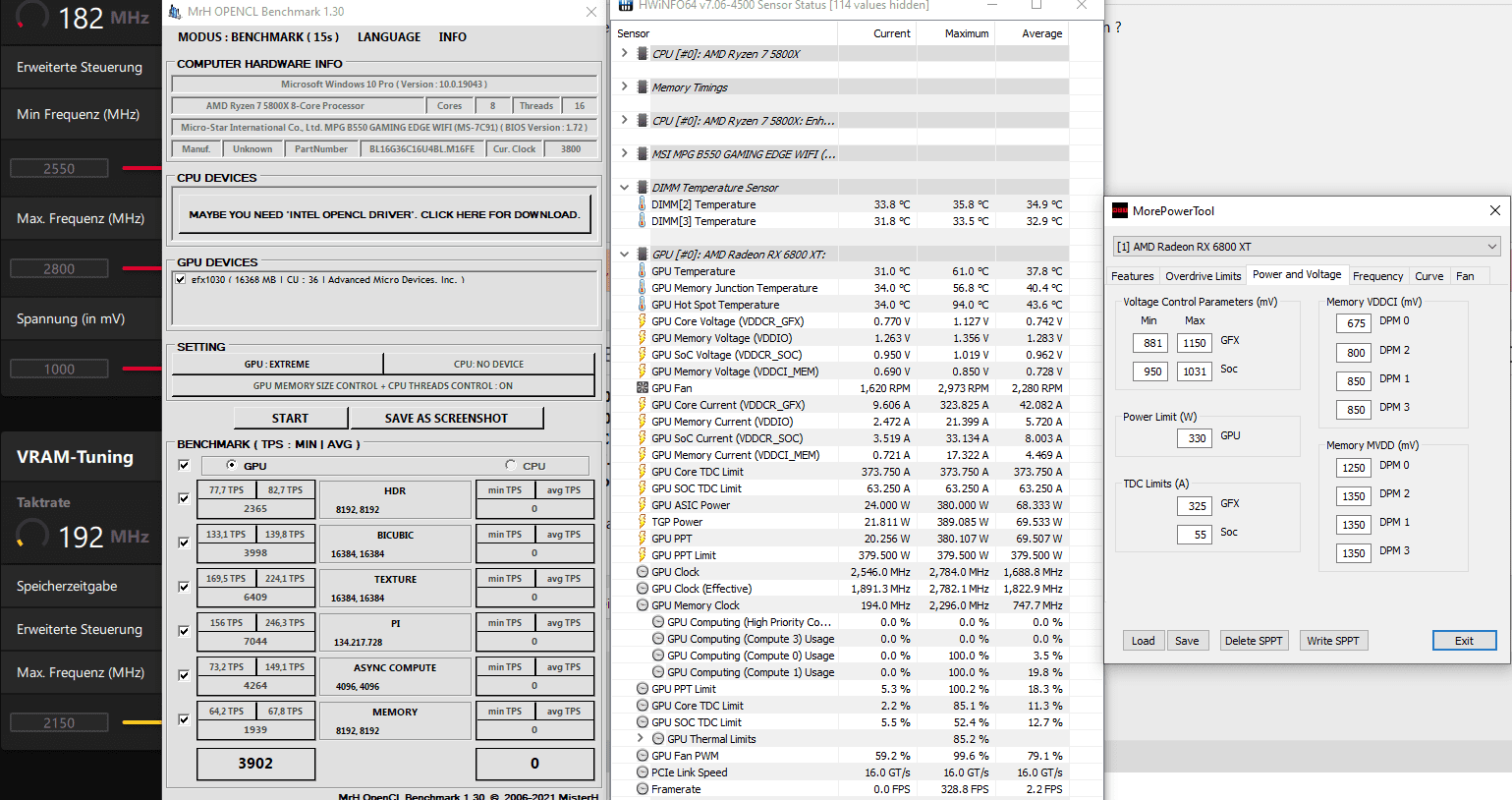Click the red Min Frequenz slider track

pos(141,168)
